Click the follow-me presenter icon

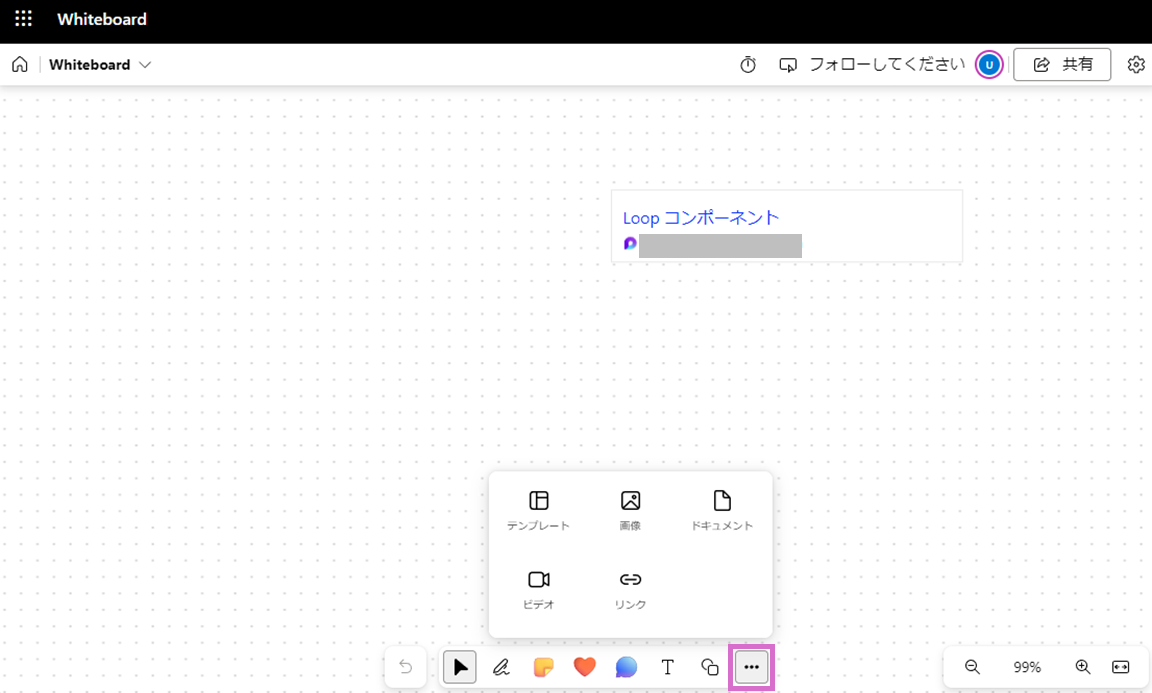[788, 65]
